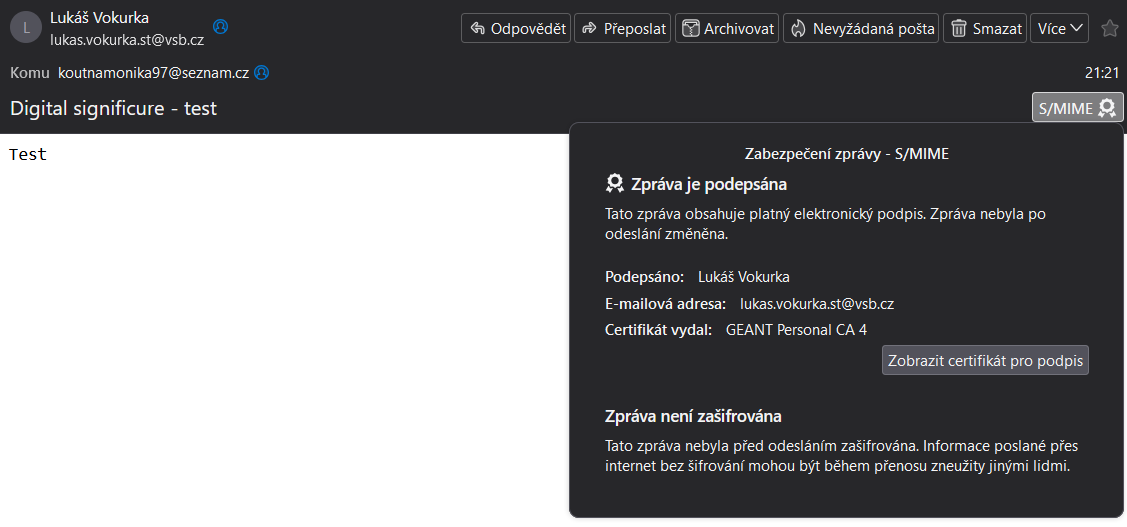This screenshot has height=527, width=1127.
Task: Click contact icon beside koutnamonika97@seznam.cz
Action: pyautogui.click(x=262, y=73)
